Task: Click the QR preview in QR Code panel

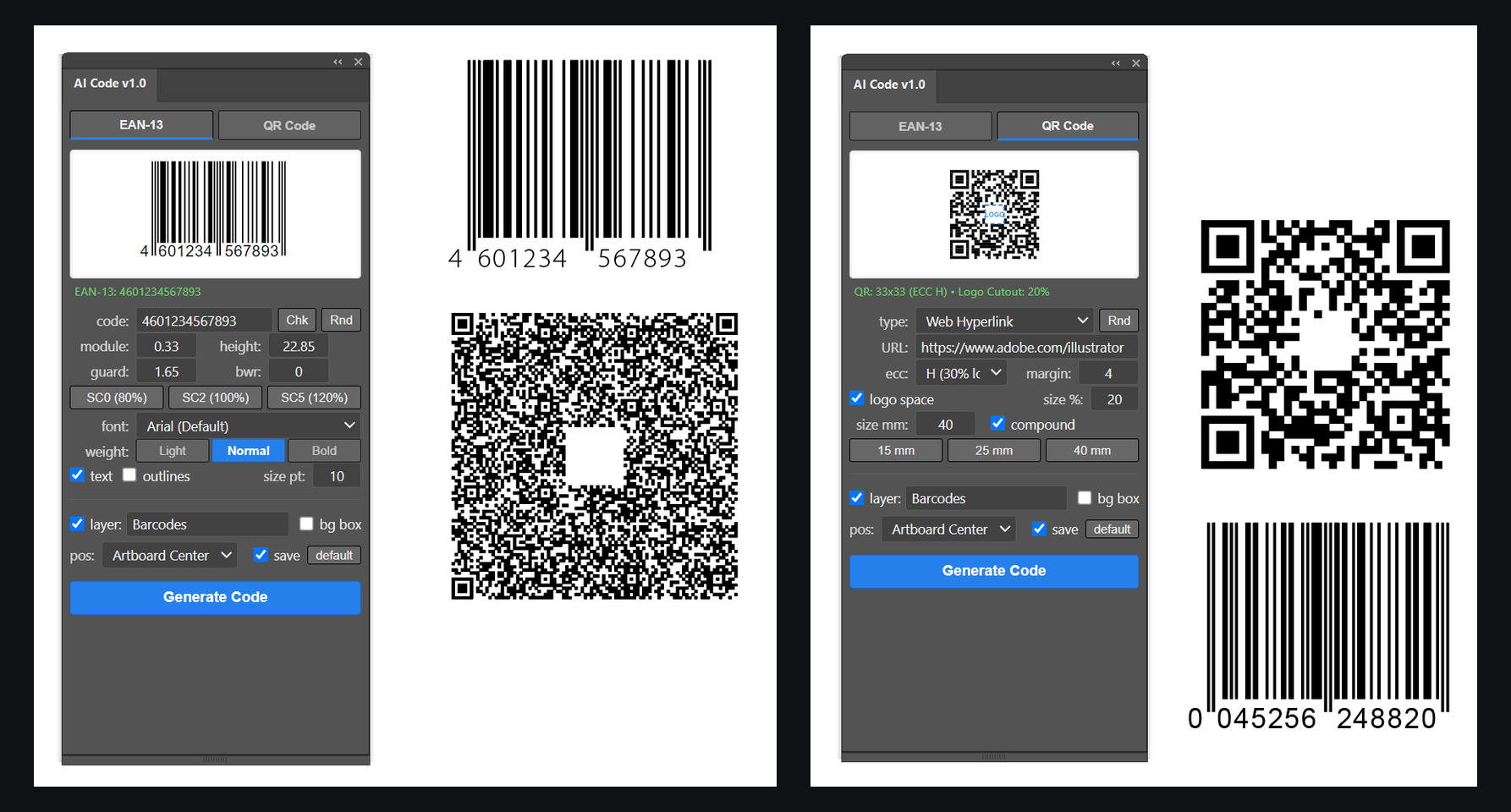Action: tap(994, 215)
